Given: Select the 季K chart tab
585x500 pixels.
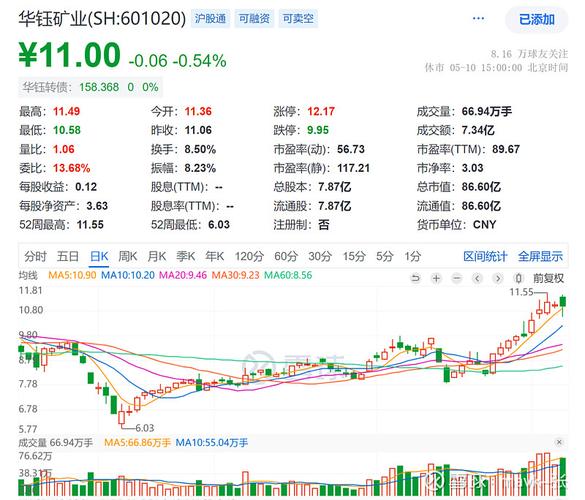Looking at the screenshot, I should 185,256.
